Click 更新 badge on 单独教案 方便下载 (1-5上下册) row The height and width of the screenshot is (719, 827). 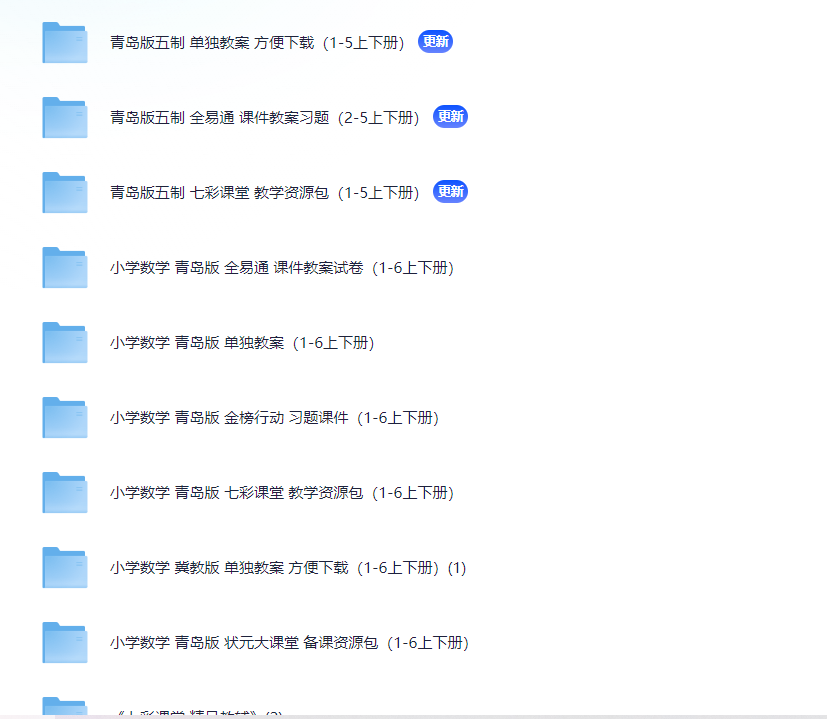[435, 41]
